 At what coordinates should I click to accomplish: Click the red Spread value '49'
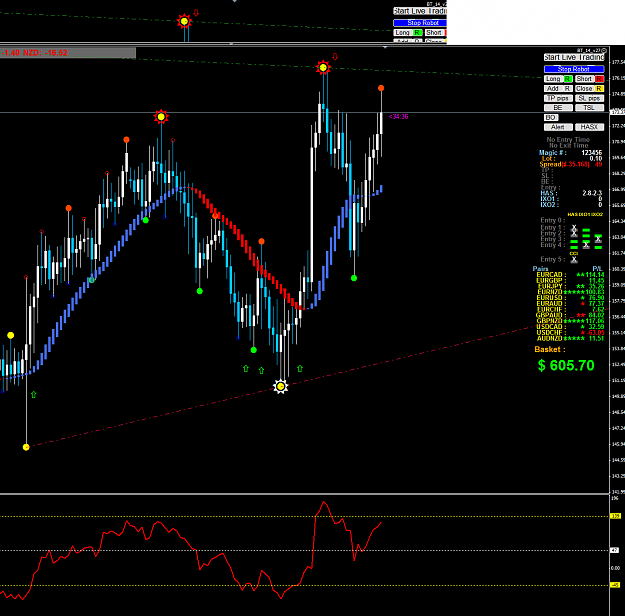coord(599,164)
